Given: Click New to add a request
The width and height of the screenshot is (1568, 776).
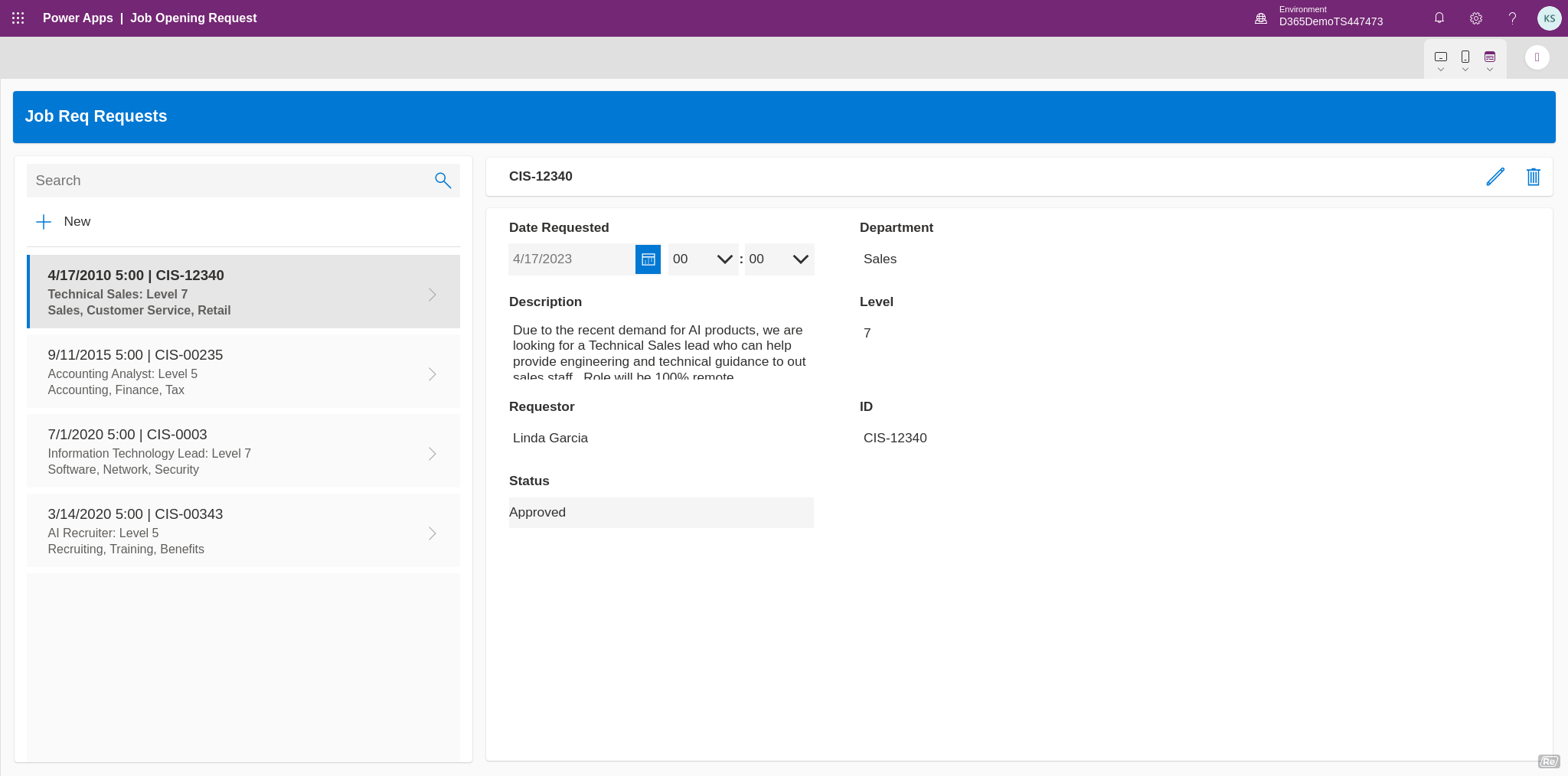Looking at the screenshot, I should 64,222.
